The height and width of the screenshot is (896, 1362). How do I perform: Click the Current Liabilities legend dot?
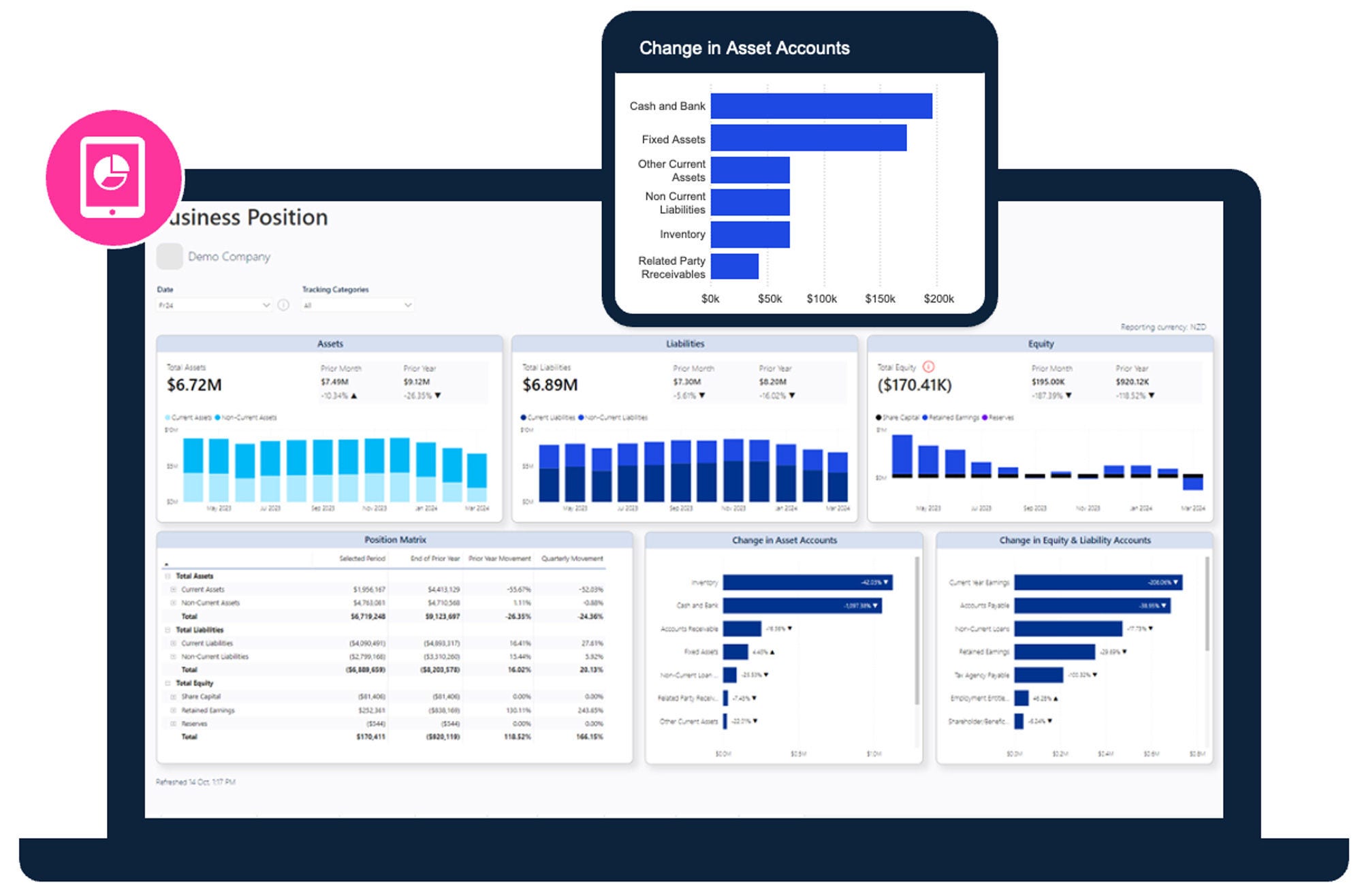tap(523, 417)
